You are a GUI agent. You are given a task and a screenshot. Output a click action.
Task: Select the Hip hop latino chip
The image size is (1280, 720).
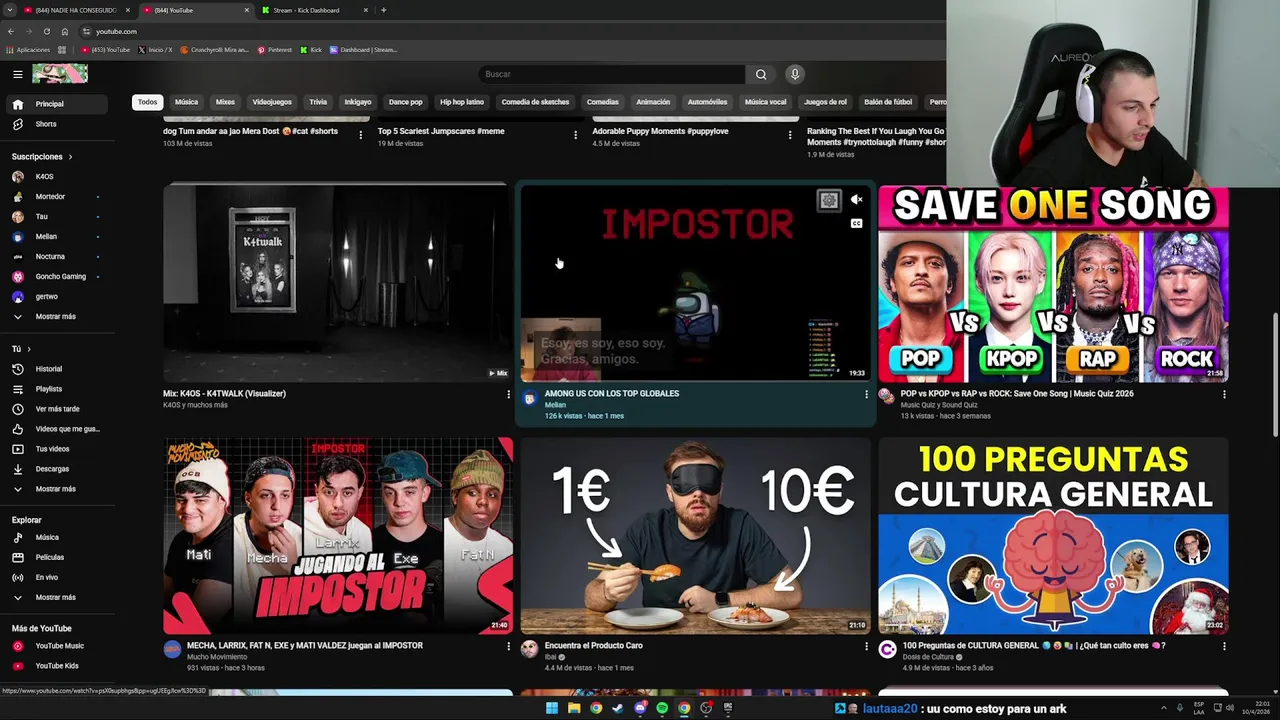coord(462,102)
